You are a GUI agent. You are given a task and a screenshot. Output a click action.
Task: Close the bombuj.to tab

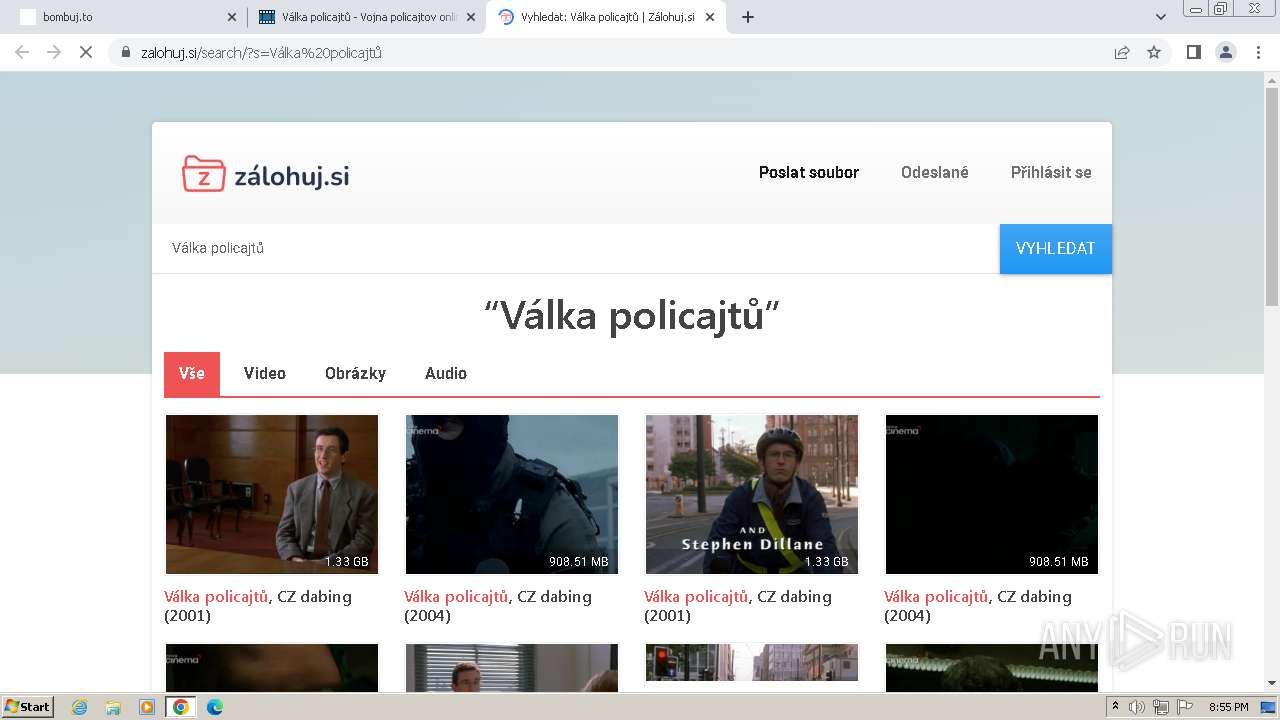click(232, 17)
